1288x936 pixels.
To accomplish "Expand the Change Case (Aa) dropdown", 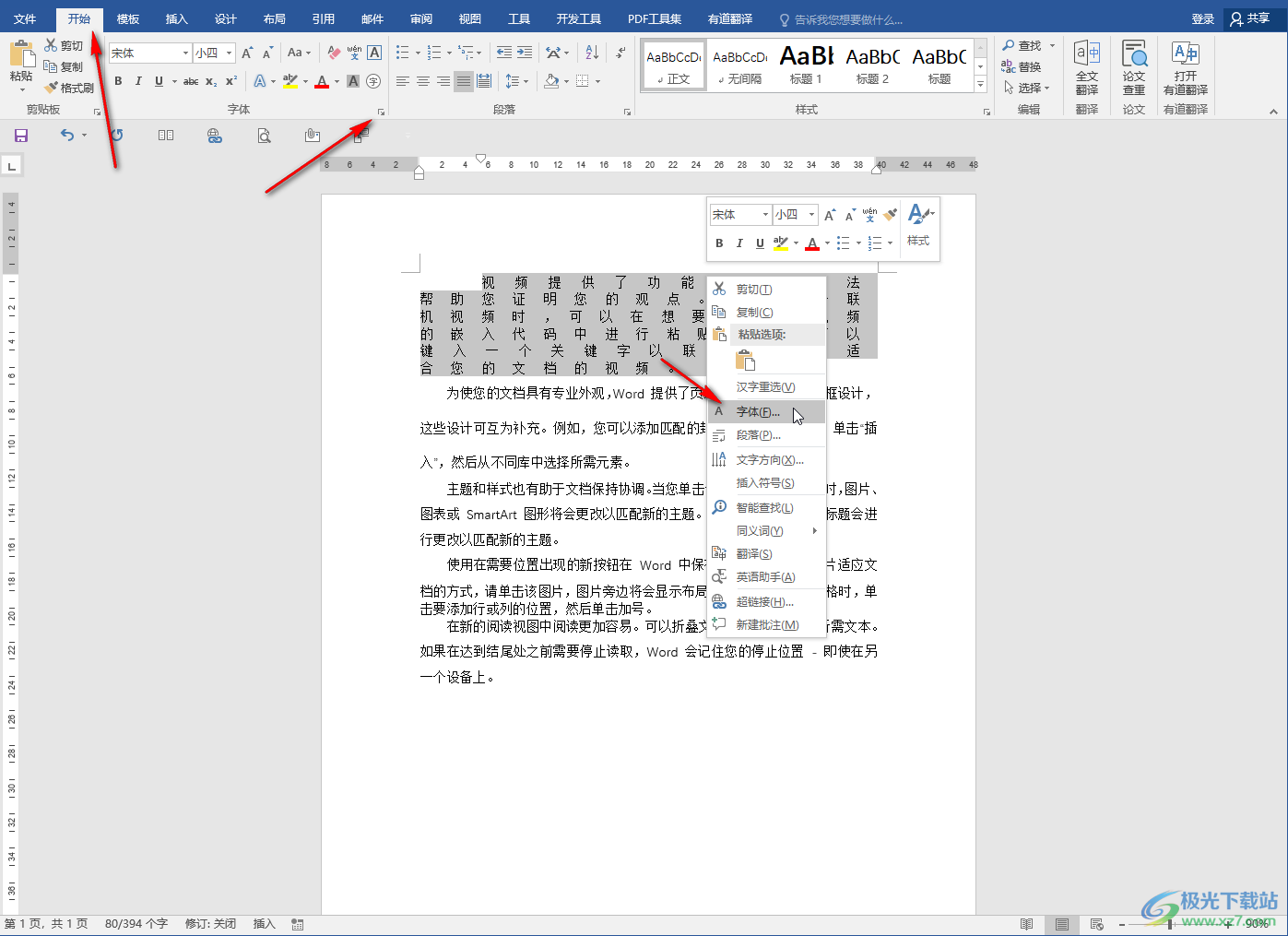I will point(299,53).
